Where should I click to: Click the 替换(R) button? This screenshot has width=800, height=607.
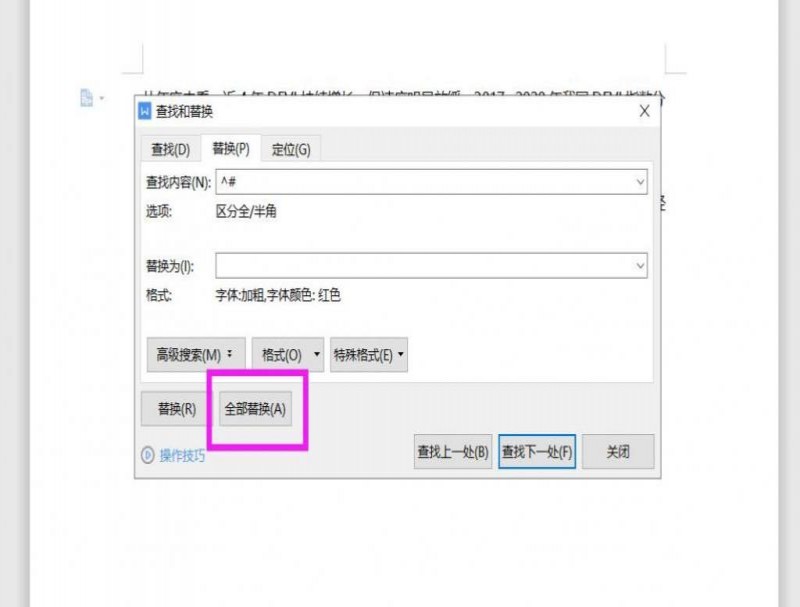[x=177, y=409]
